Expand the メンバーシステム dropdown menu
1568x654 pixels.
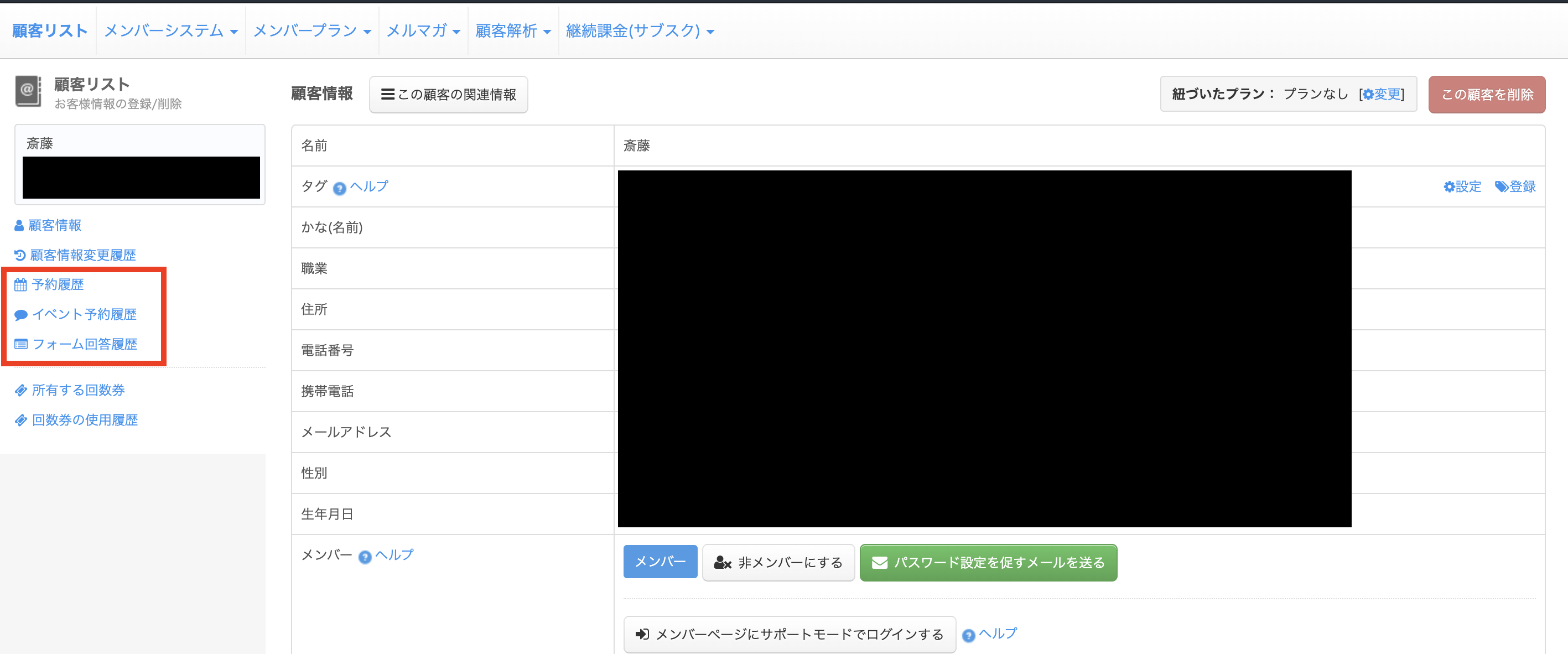pyautogui.click(x=170, y=30)
